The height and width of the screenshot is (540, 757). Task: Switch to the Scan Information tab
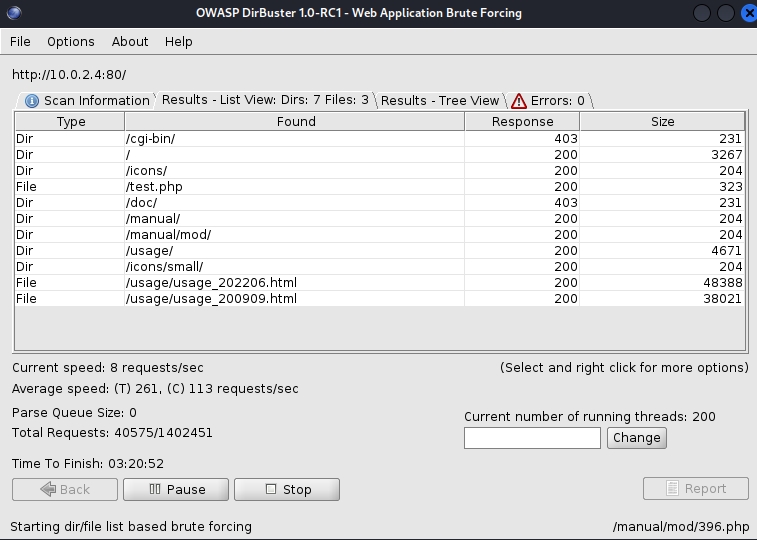(86, 100)
